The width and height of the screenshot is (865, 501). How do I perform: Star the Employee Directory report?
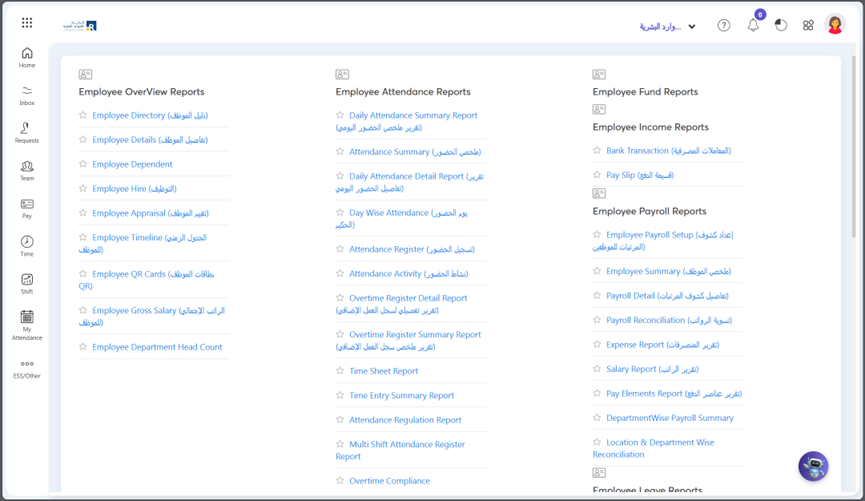[83, 115]
